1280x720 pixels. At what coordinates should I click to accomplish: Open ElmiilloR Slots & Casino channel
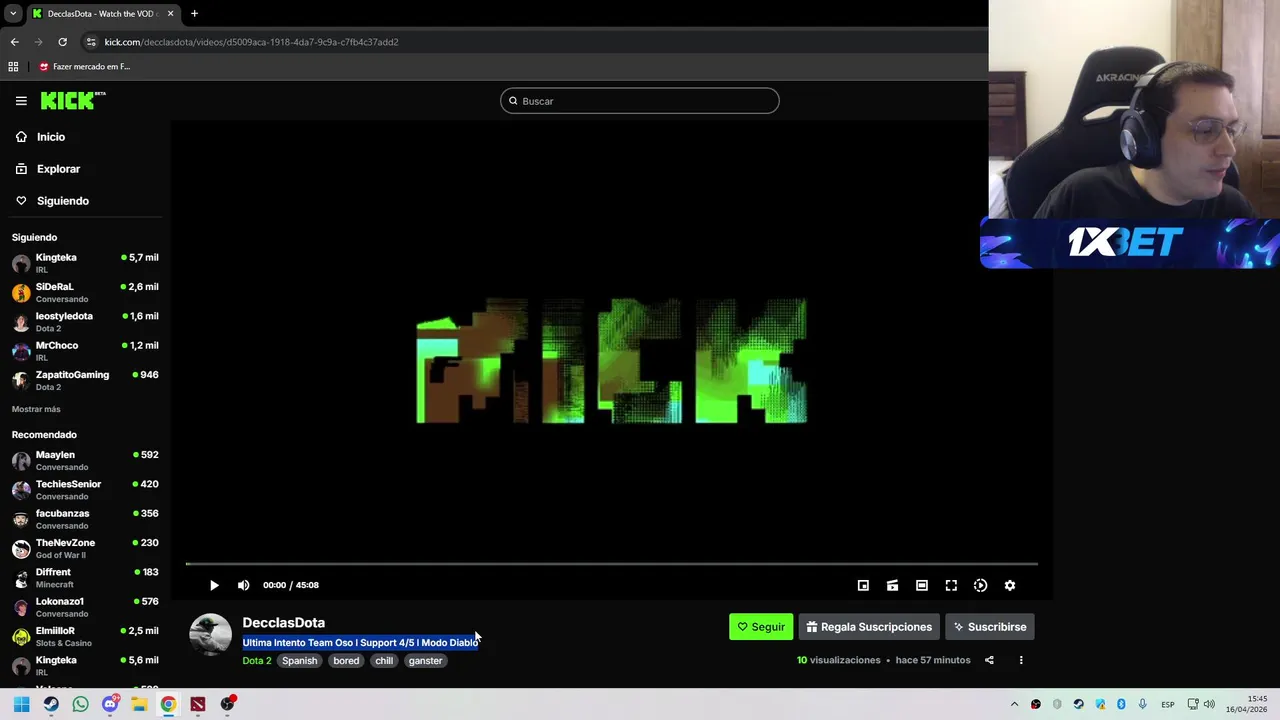(85, 636)
